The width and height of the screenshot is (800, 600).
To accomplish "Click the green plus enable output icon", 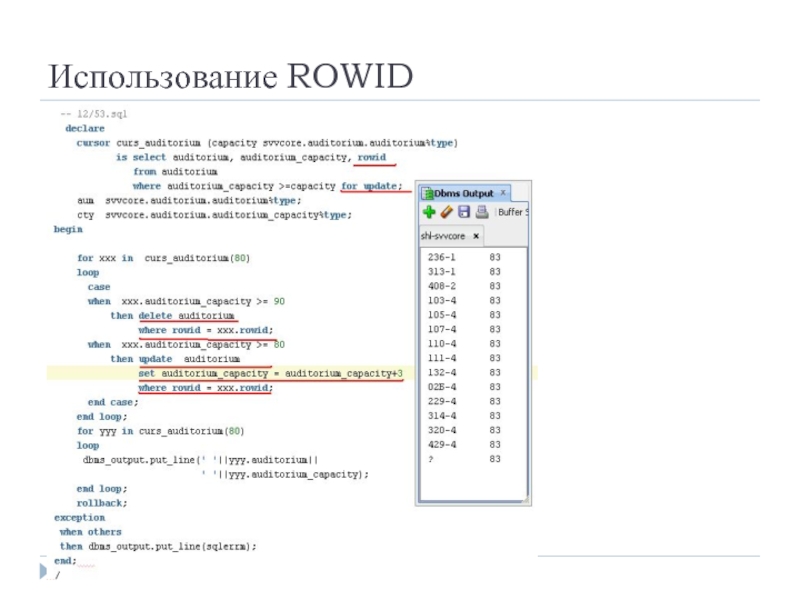I will 429,212.
